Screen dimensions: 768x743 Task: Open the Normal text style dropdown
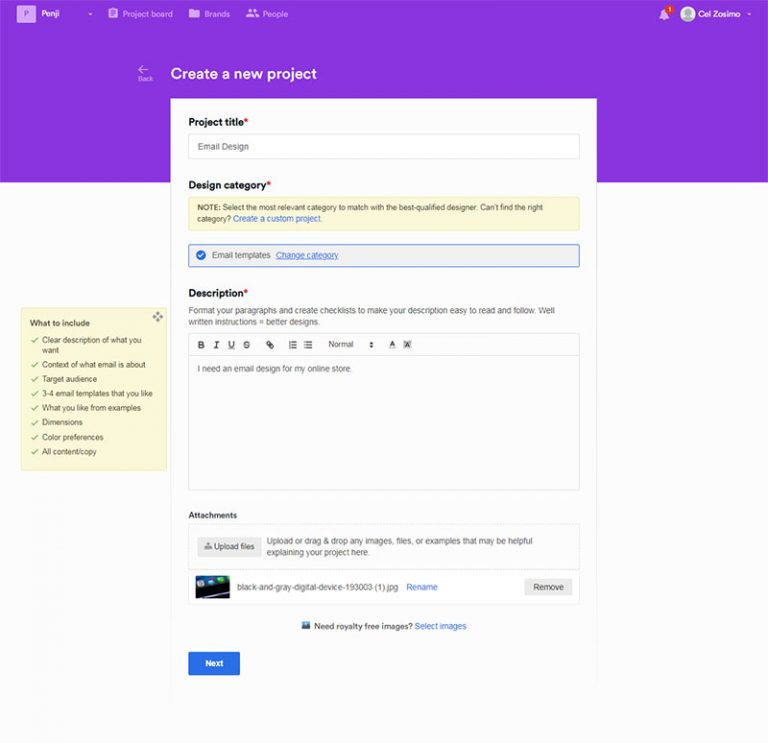point(350,345)
